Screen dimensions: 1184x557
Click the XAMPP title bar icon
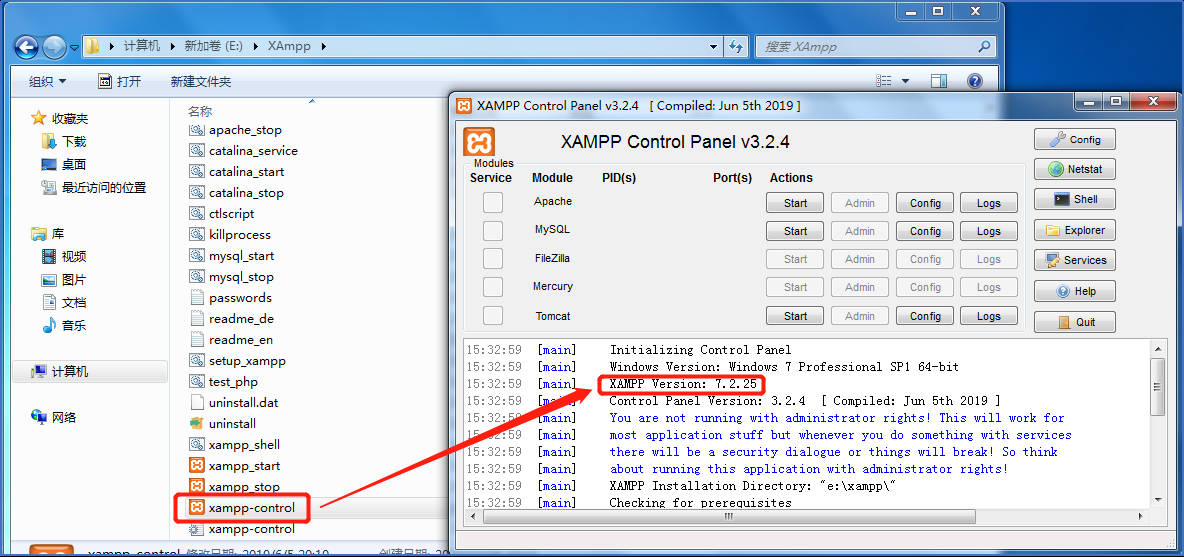pos(464,106)
